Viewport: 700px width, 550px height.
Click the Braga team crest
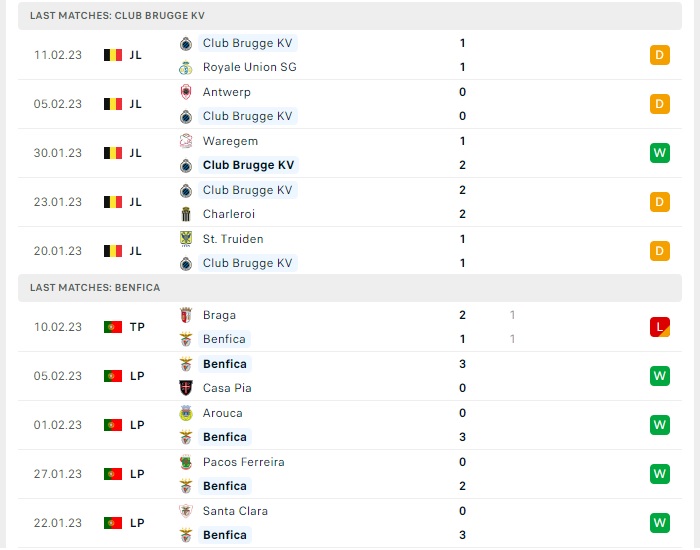point(186,315)
